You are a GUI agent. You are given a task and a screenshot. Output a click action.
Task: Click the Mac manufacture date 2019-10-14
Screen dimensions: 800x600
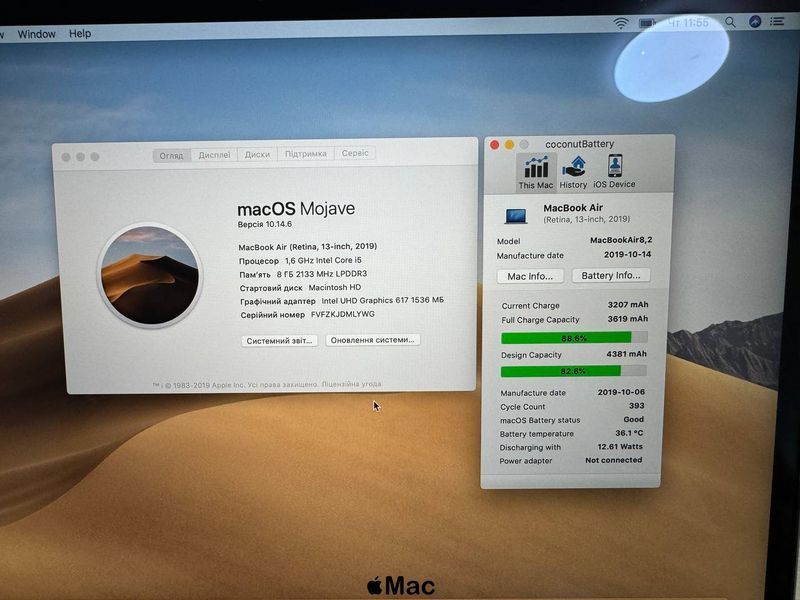pyautogui.click(x=628, y=254)
